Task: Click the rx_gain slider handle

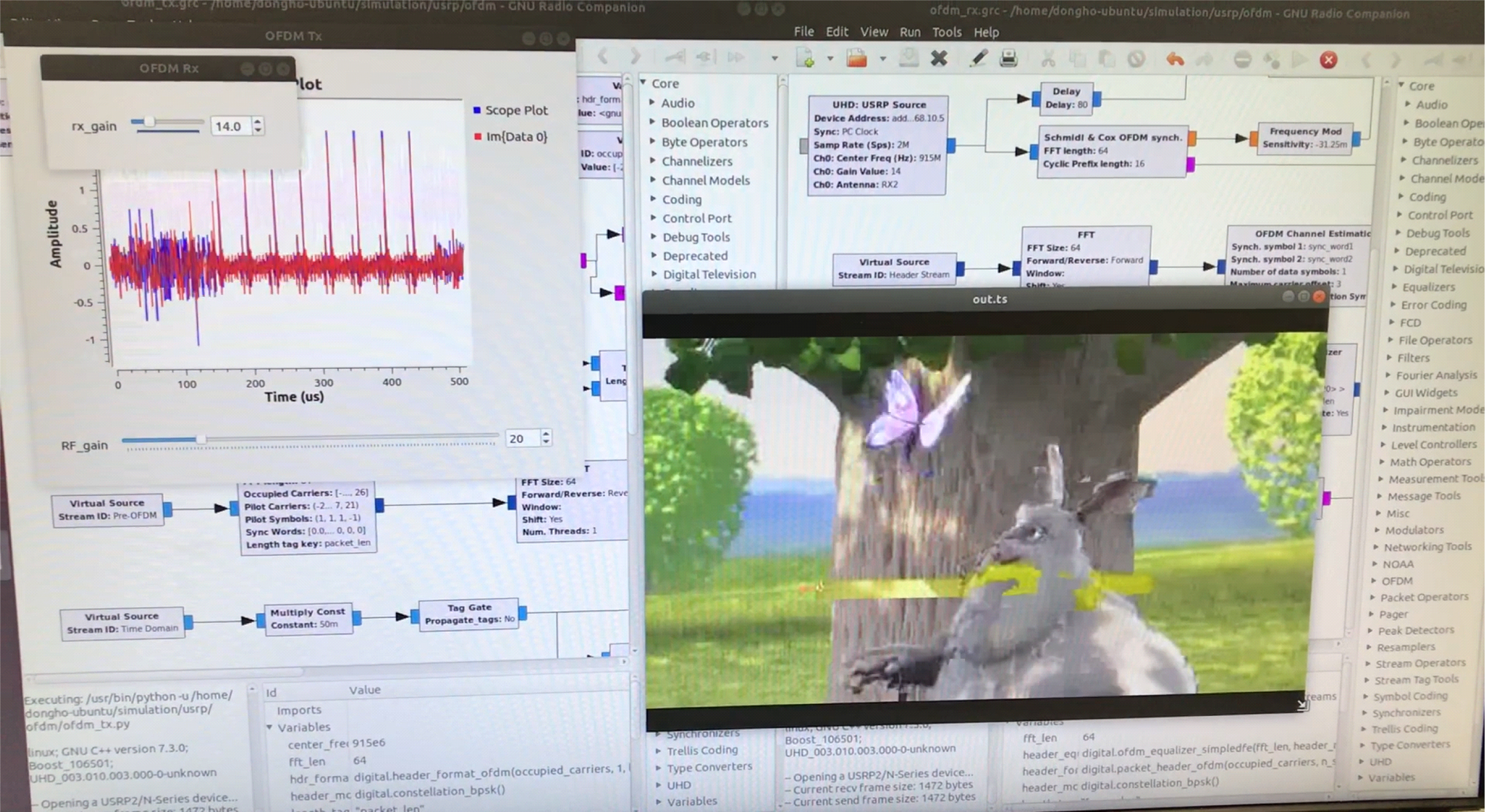Action: coord(149,122)
